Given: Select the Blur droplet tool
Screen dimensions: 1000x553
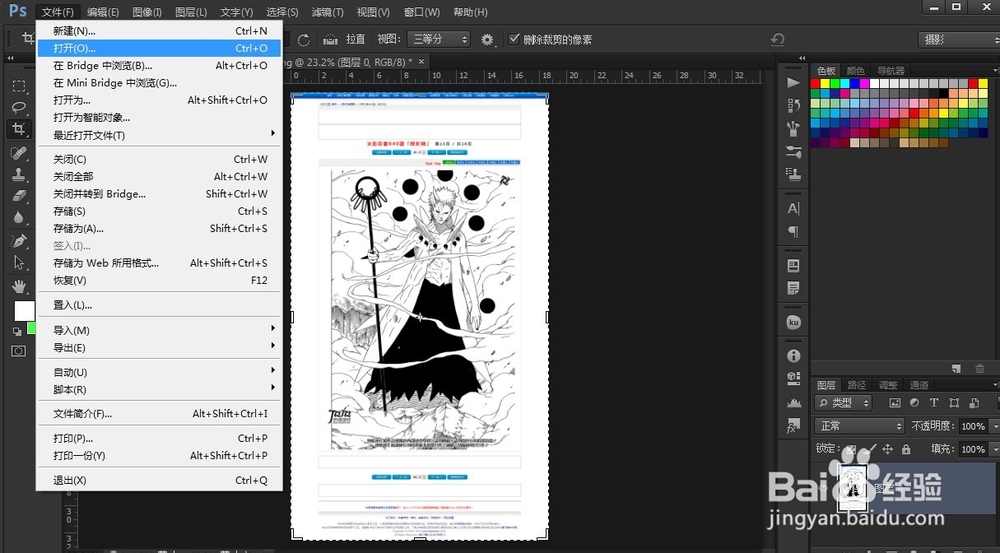Looking at the screenshot, I should (19, 218).
